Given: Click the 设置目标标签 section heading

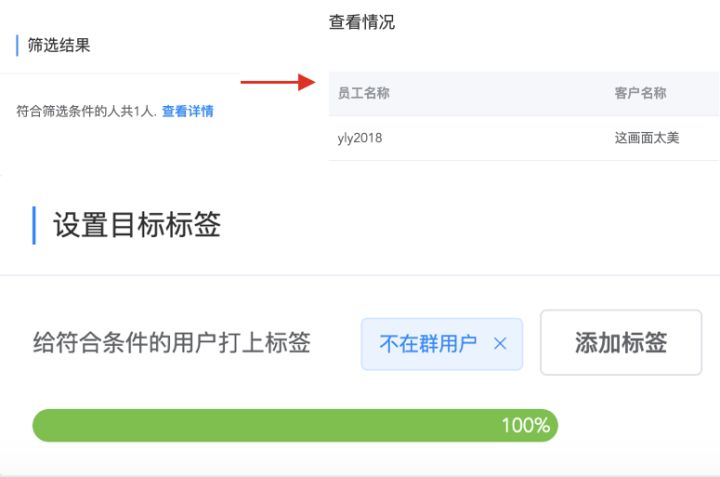Looking at the screenshot, I should [x=137, y=225].
